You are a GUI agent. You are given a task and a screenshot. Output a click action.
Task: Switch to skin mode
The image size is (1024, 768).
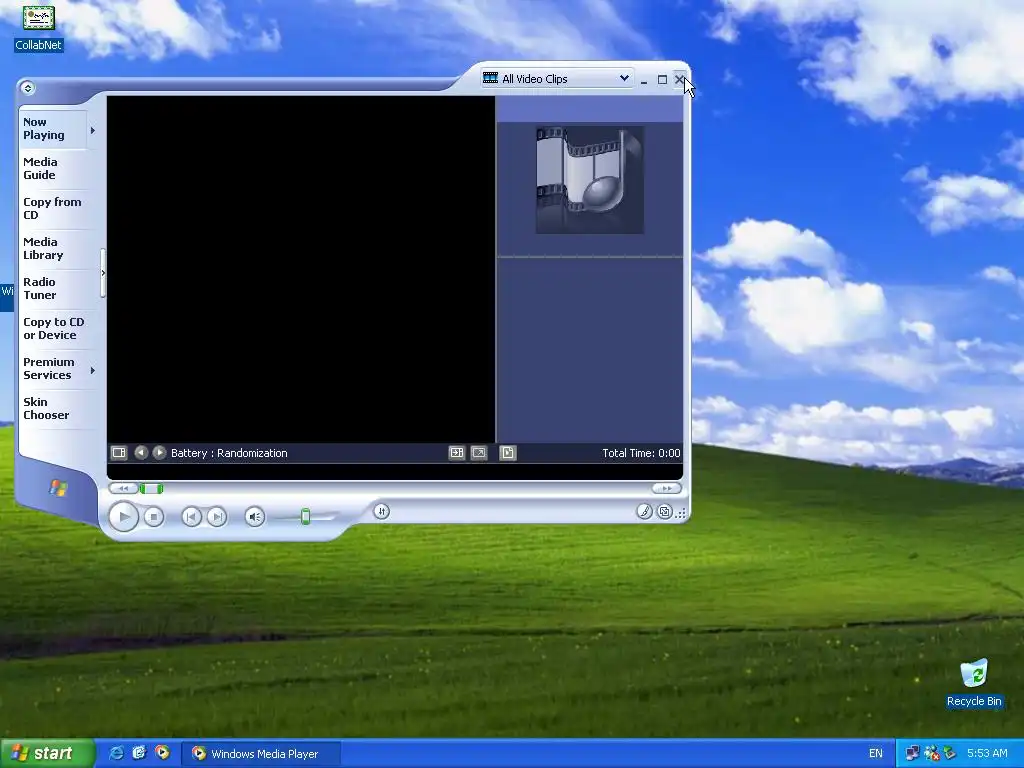click(x=664, y=511)
